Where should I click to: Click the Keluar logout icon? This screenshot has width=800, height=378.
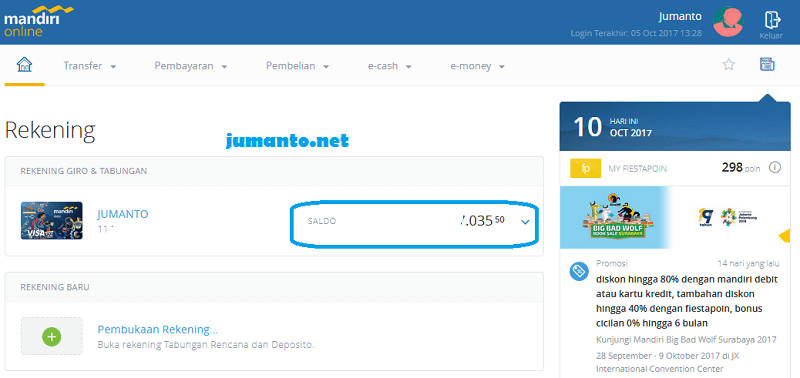pos(771,19)
